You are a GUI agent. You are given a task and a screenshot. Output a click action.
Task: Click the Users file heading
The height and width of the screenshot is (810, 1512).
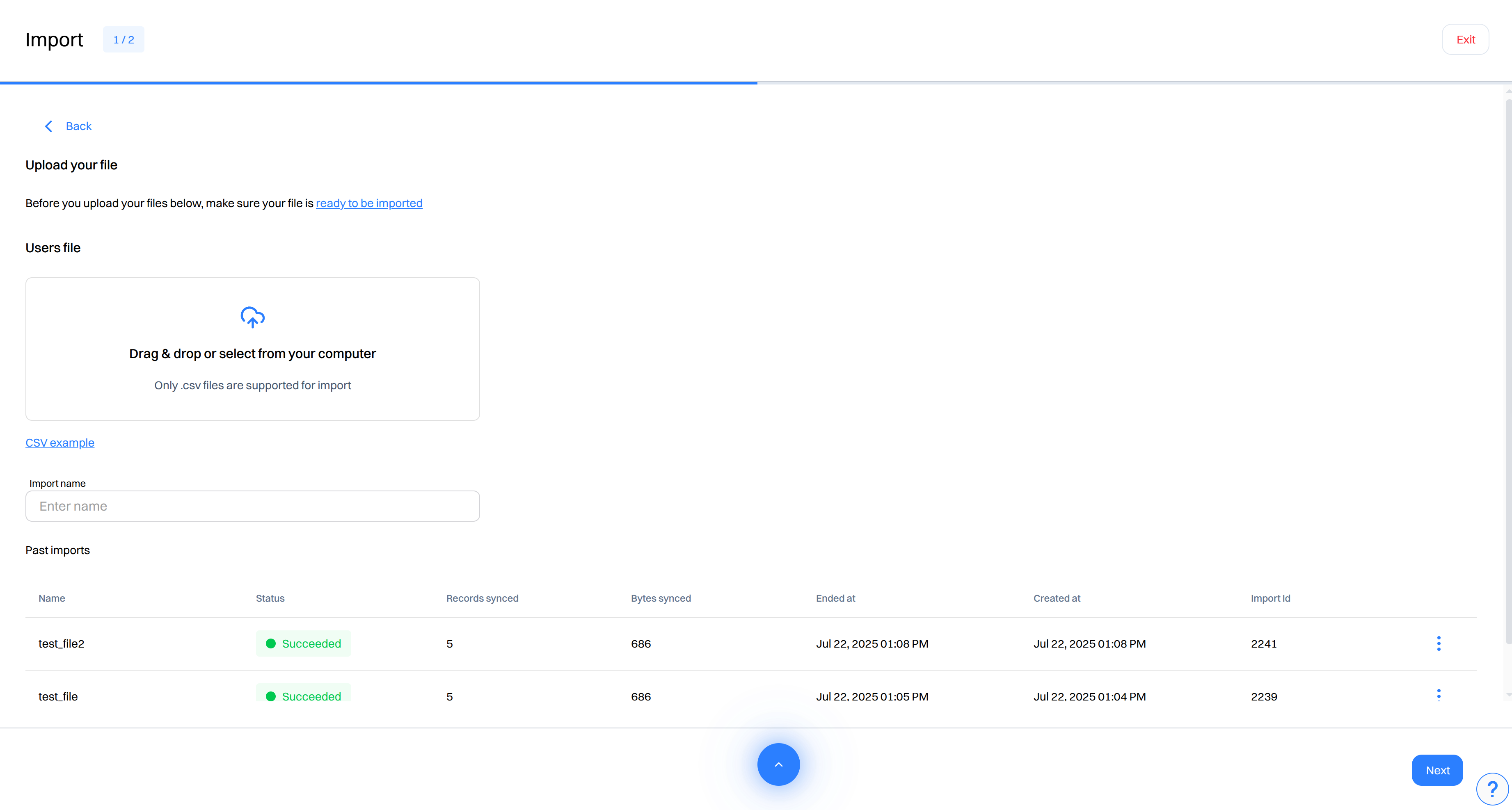(x=53, y=248)
